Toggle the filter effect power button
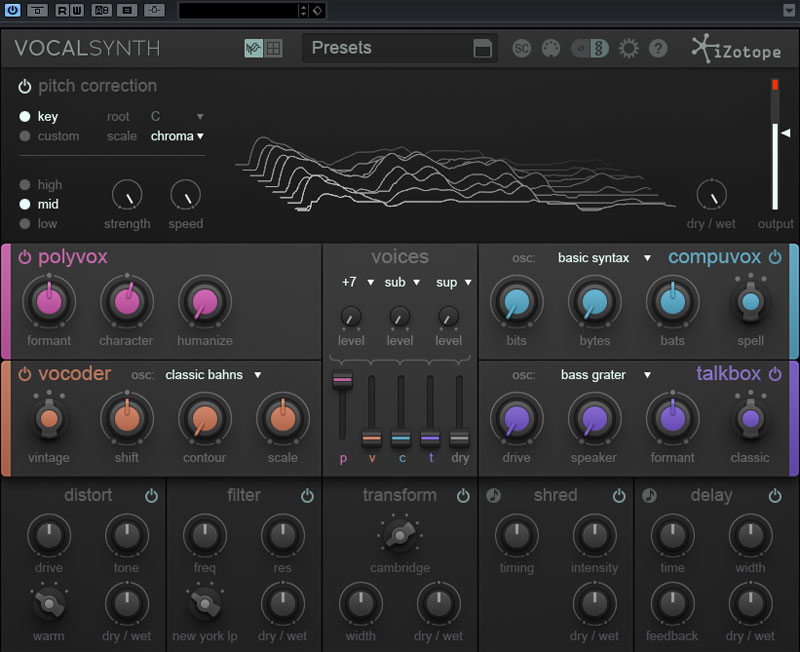800x652 pixels. [x=307, y=495]
